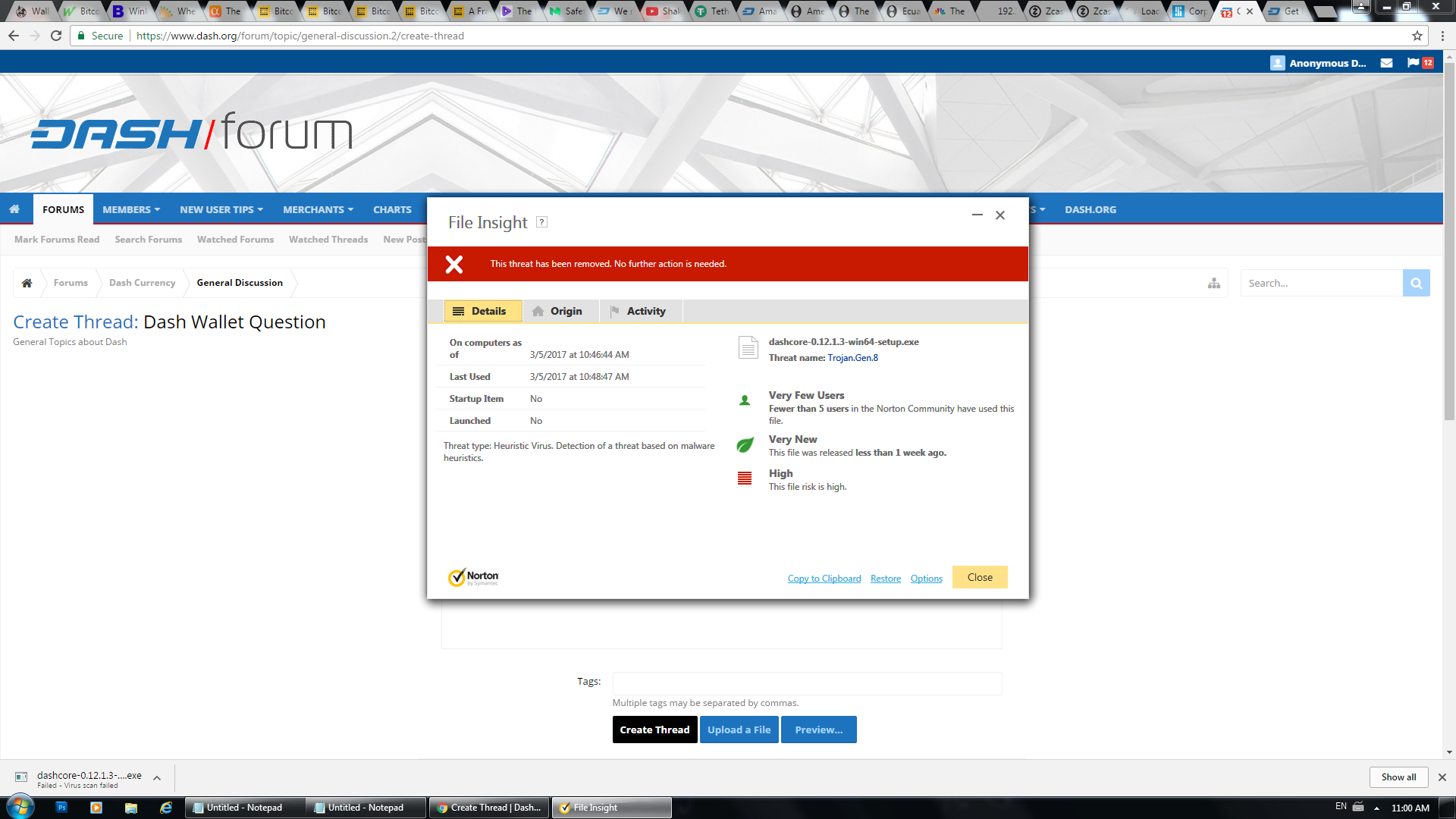The image size is (1456, 819).
Task: Reload the page with the refresh icon
Action: 56,36
